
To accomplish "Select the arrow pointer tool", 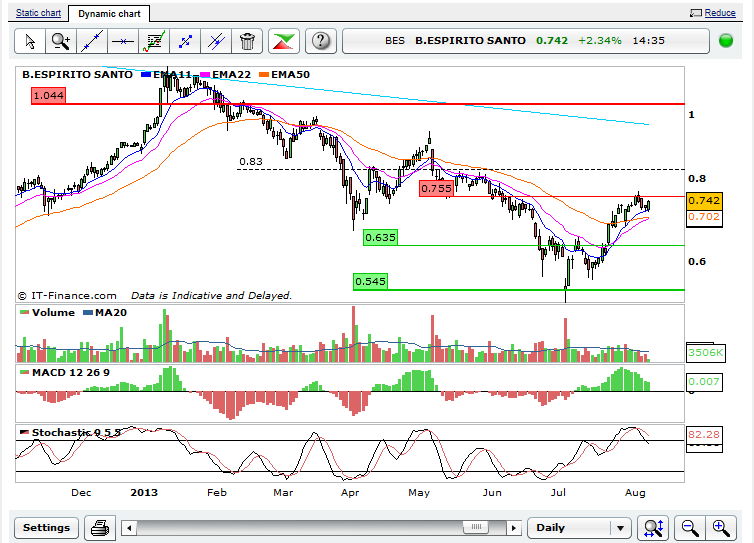I will [x=30, y=41].
